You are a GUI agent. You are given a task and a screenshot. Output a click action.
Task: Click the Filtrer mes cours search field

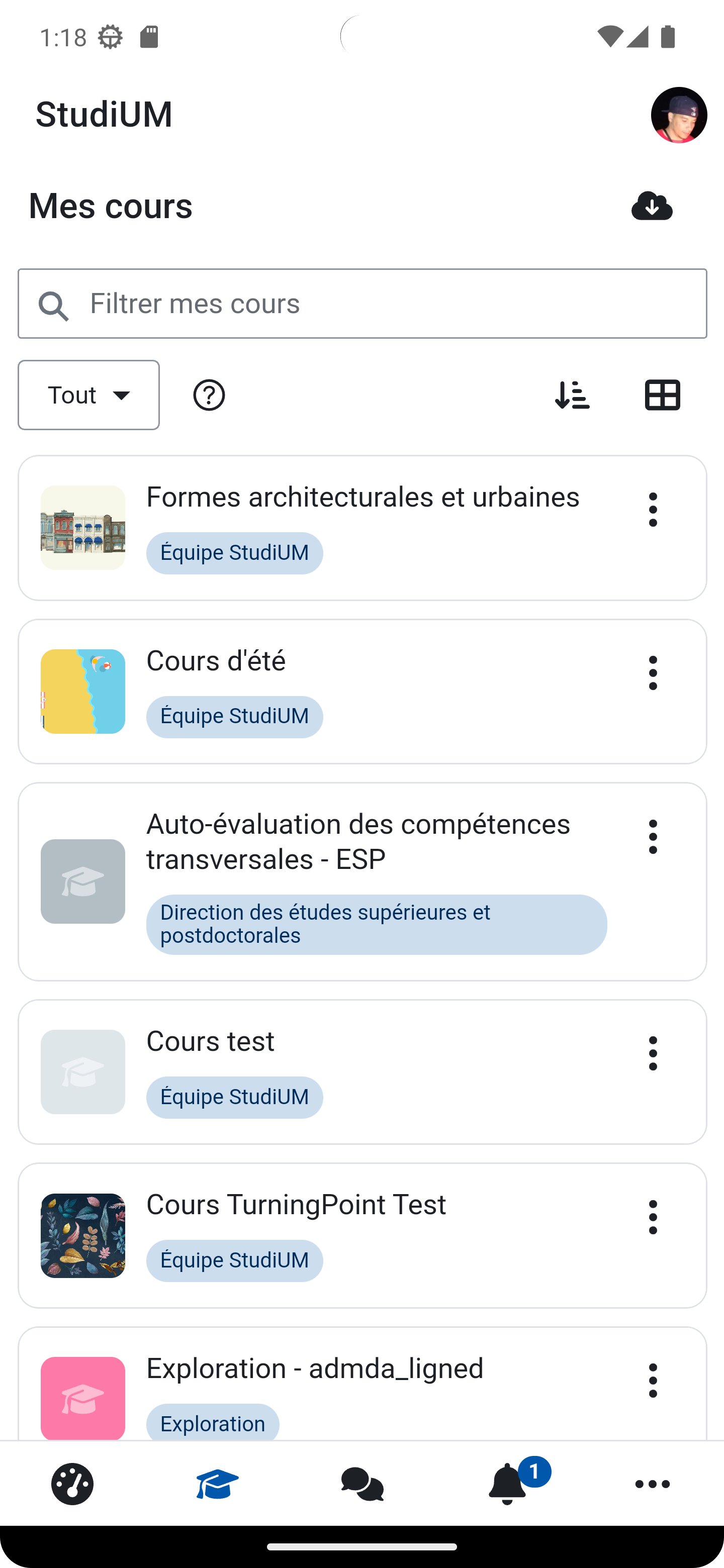click(363, 304)
